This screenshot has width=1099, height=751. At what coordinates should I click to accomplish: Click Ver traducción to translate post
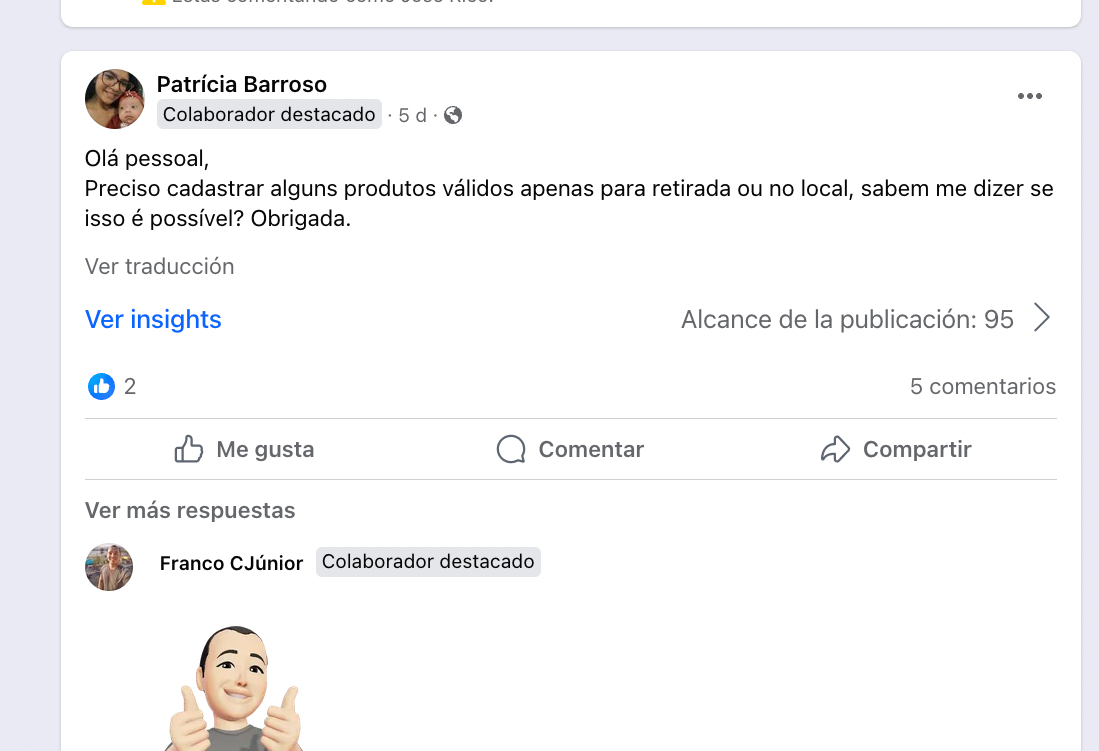coord(159,266)
